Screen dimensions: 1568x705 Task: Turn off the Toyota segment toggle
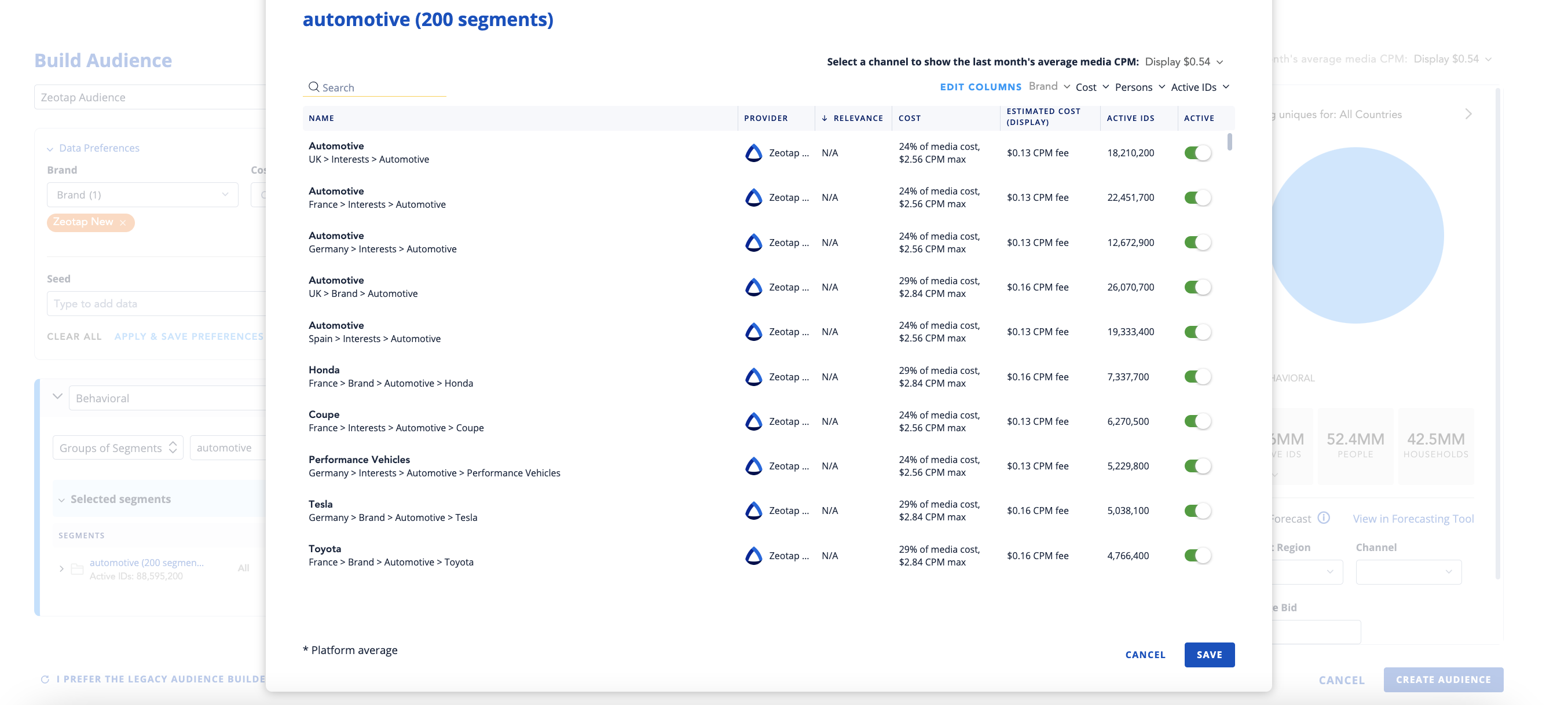tap(1197, 555)
